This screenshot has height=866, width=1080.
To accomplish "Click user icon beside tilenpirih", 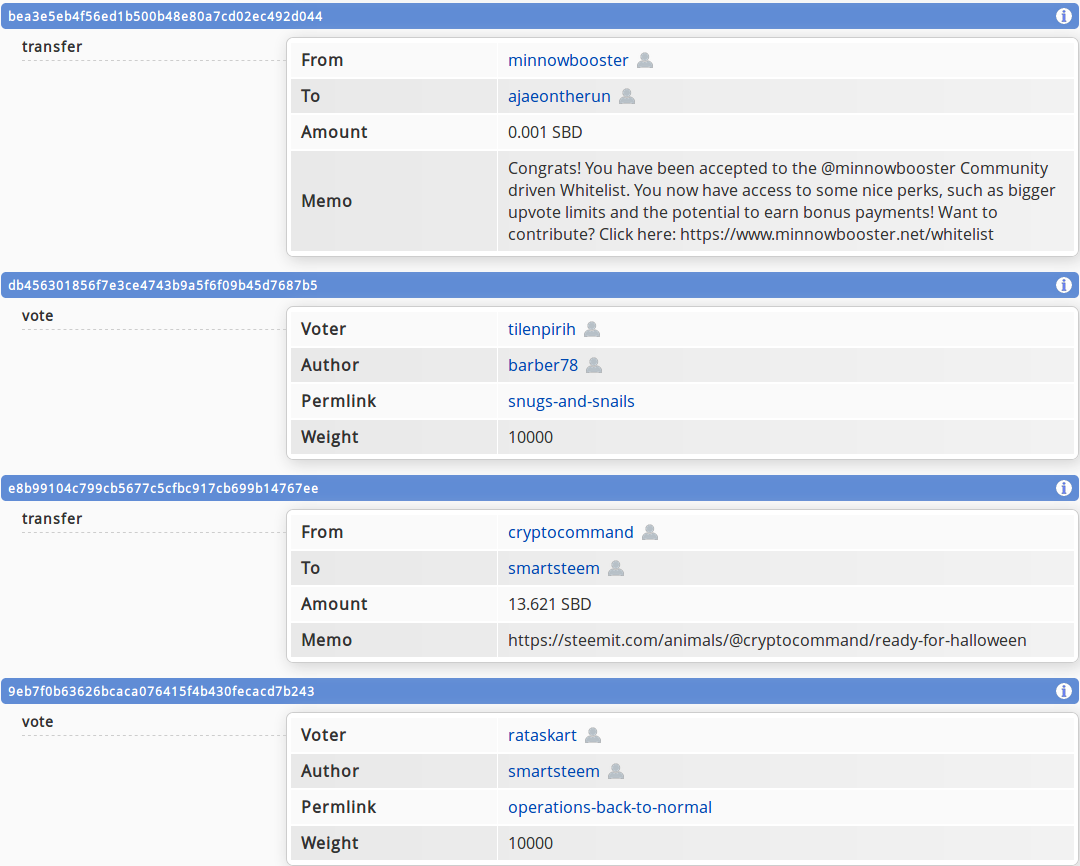I will 592,329.
